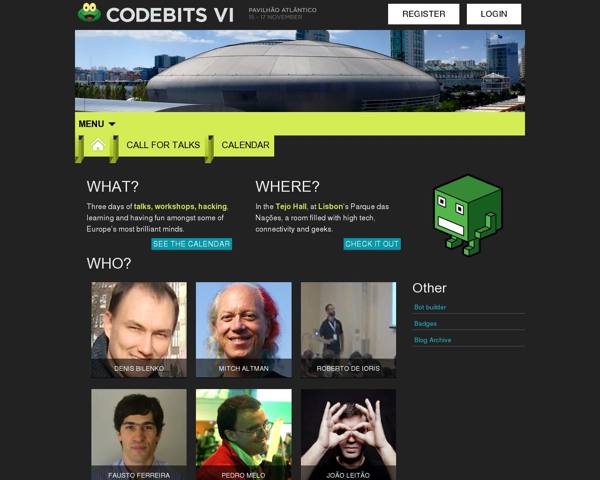Click the Pavilhão Atlântico banner image

(300, 71)
